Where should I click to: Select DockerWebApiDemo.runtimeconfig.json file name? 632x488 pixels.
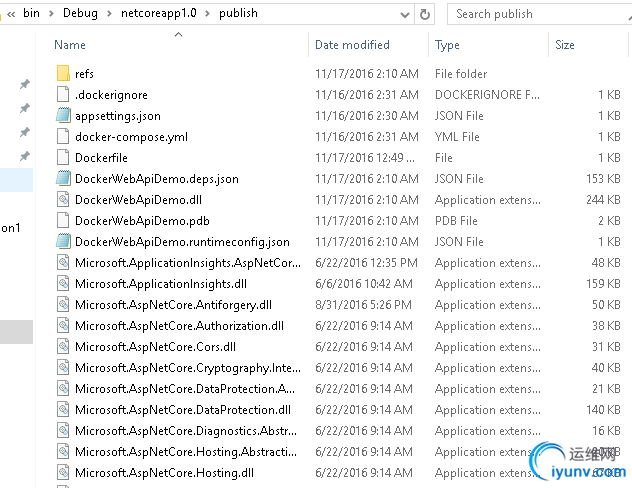point(182,242)
